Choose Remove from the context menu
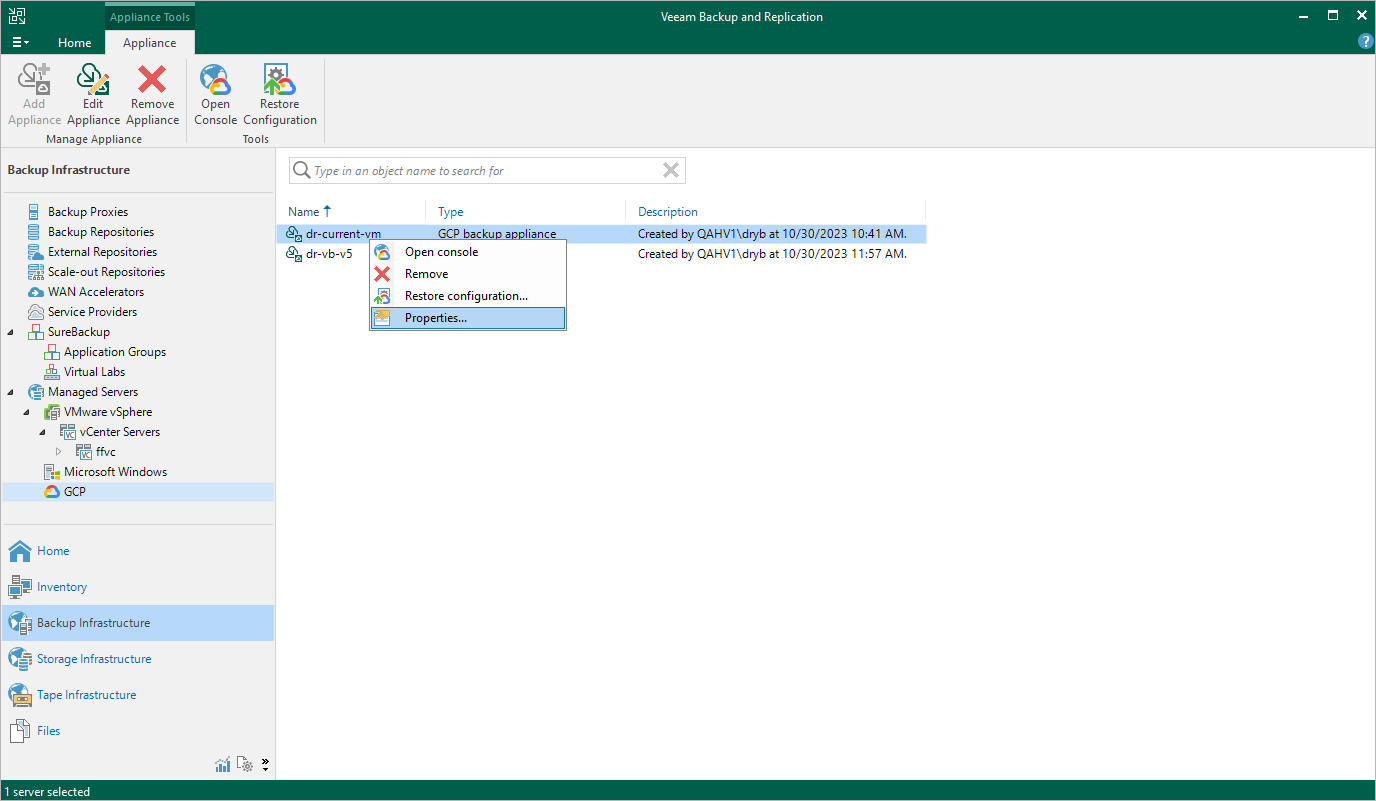 (468, 274)
